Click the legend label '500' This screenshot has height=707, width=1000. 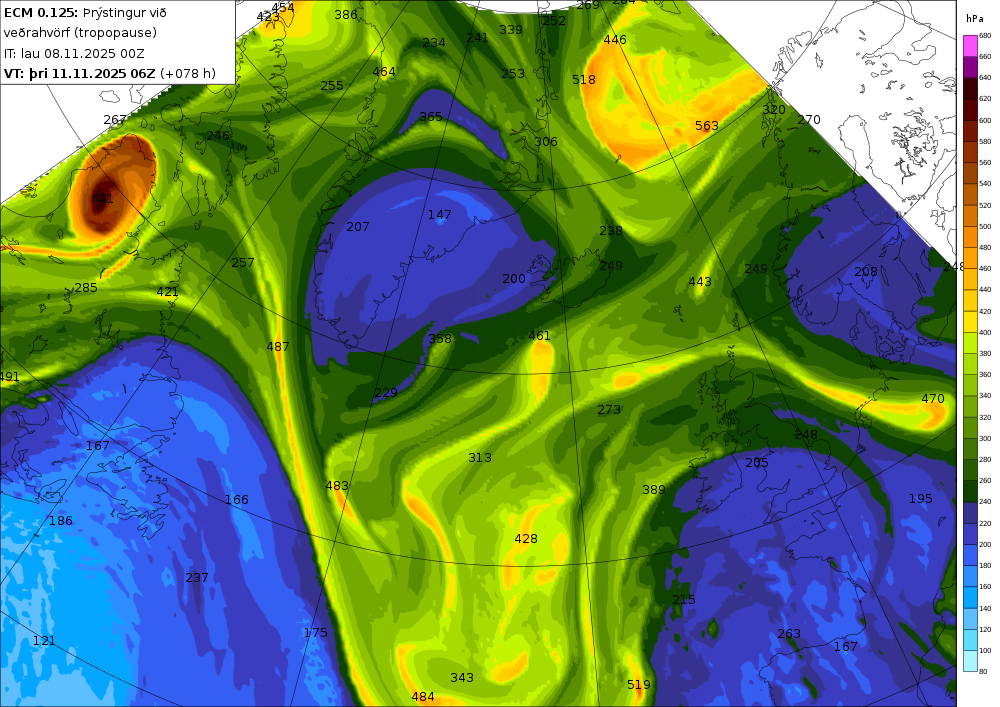tap(985, 226)
